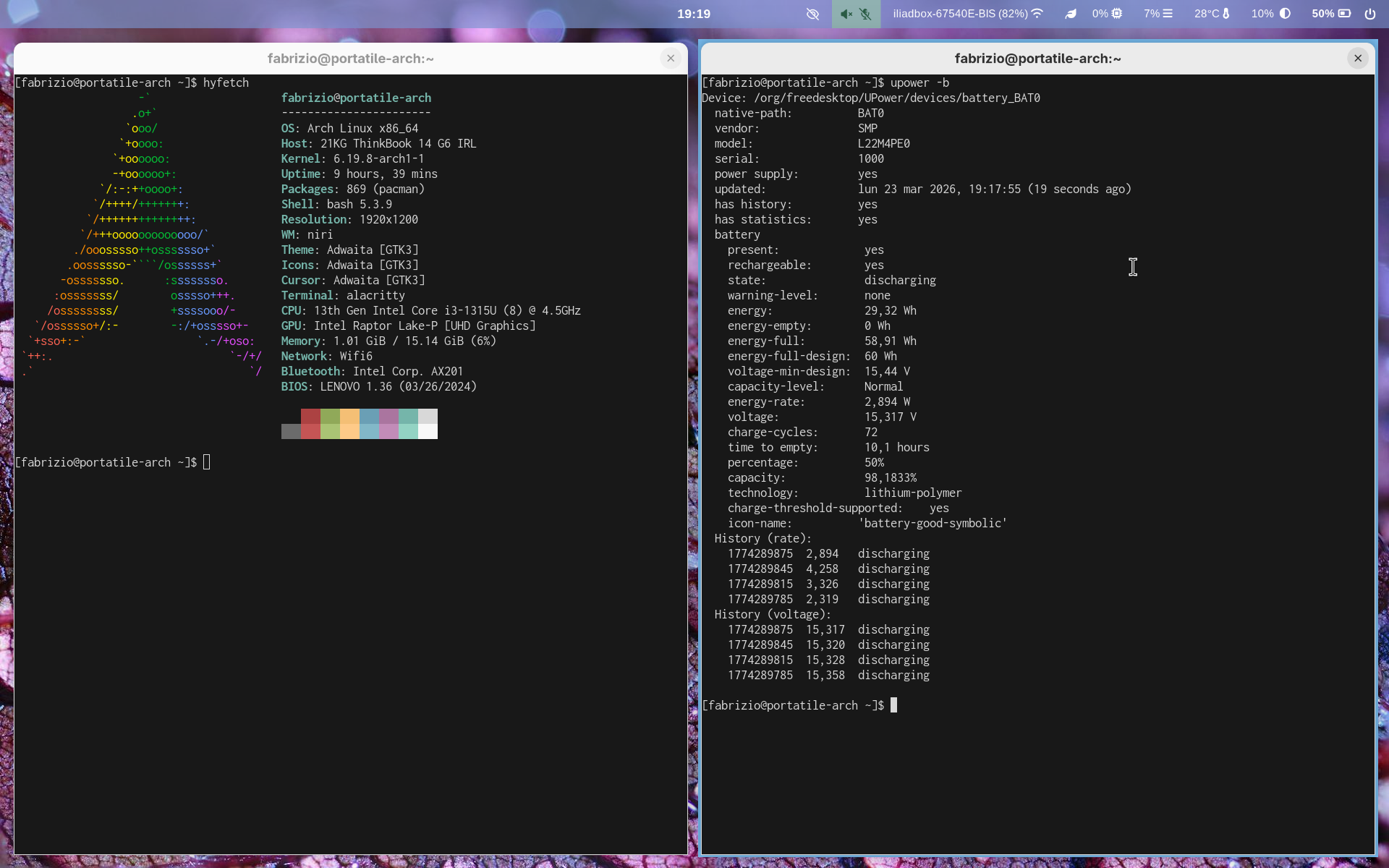Click the 'upower -b' command text

coord(919,83)
